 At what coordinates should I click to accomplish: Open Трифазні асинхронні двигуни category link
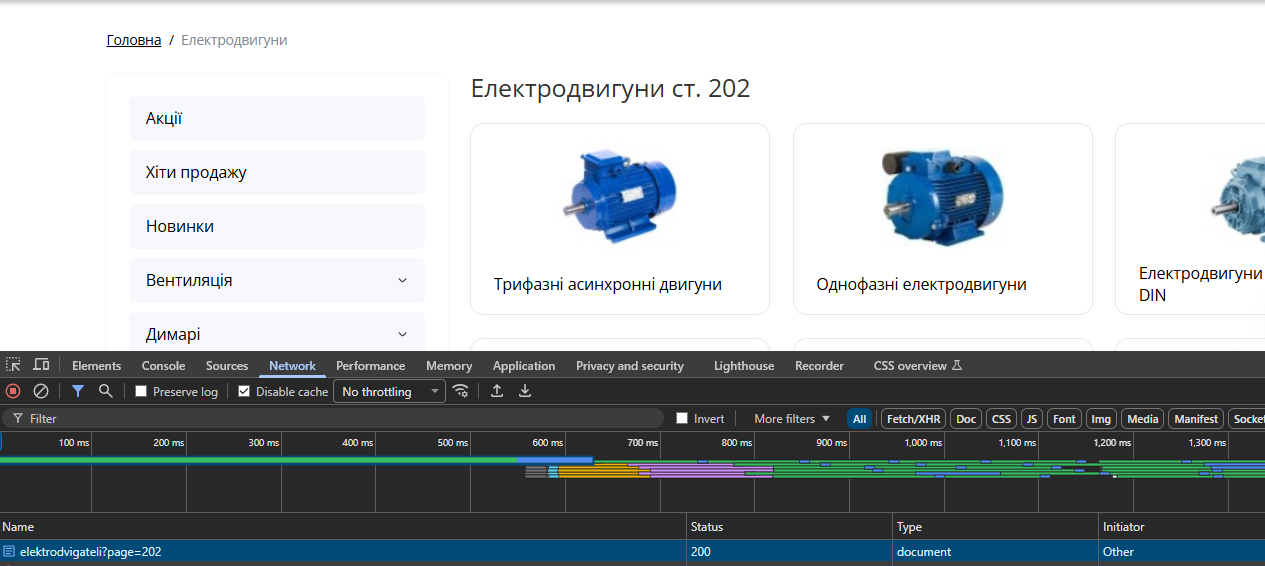pos(608,285)
